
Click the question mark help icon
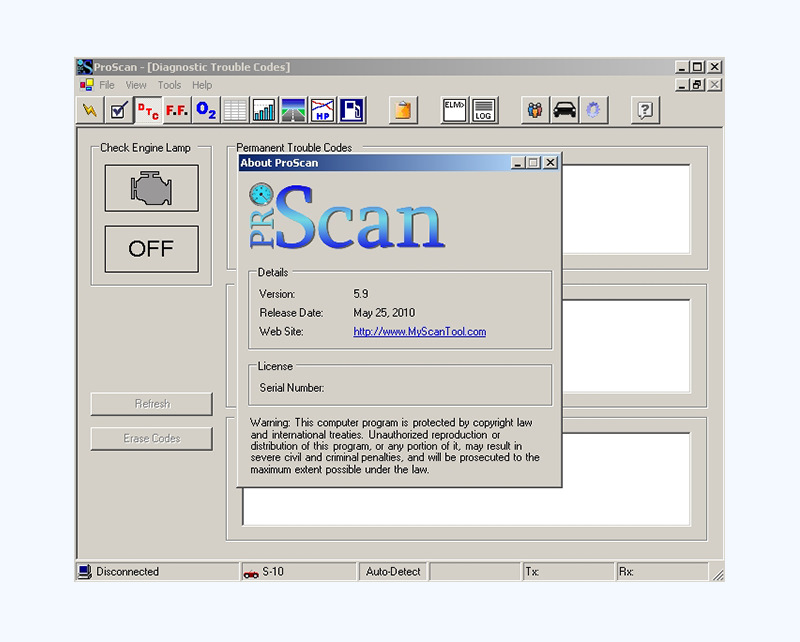coord(645,110)
